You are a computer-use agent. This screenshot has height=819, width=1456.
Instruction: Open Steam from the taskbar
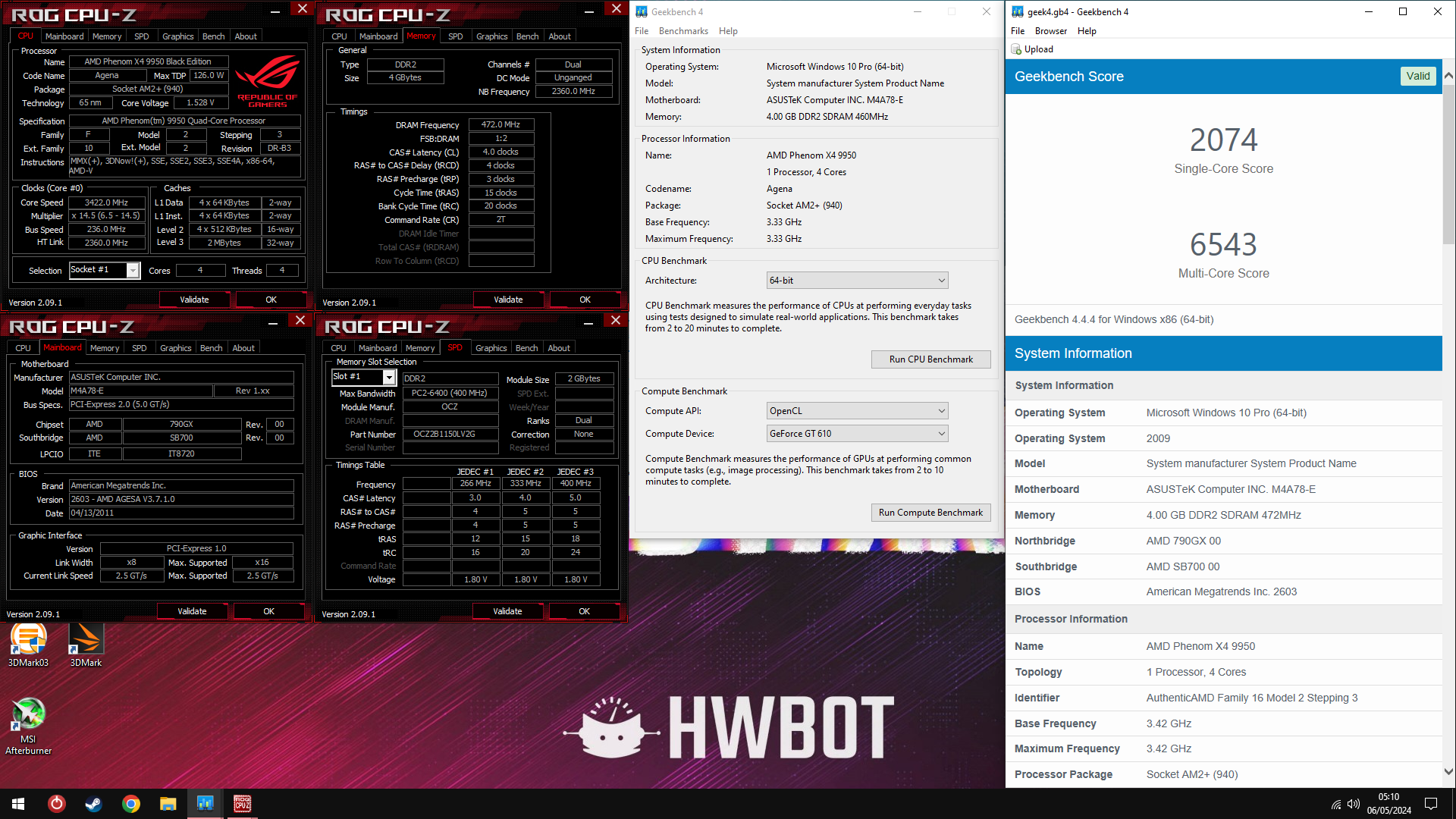click(94, 804)
